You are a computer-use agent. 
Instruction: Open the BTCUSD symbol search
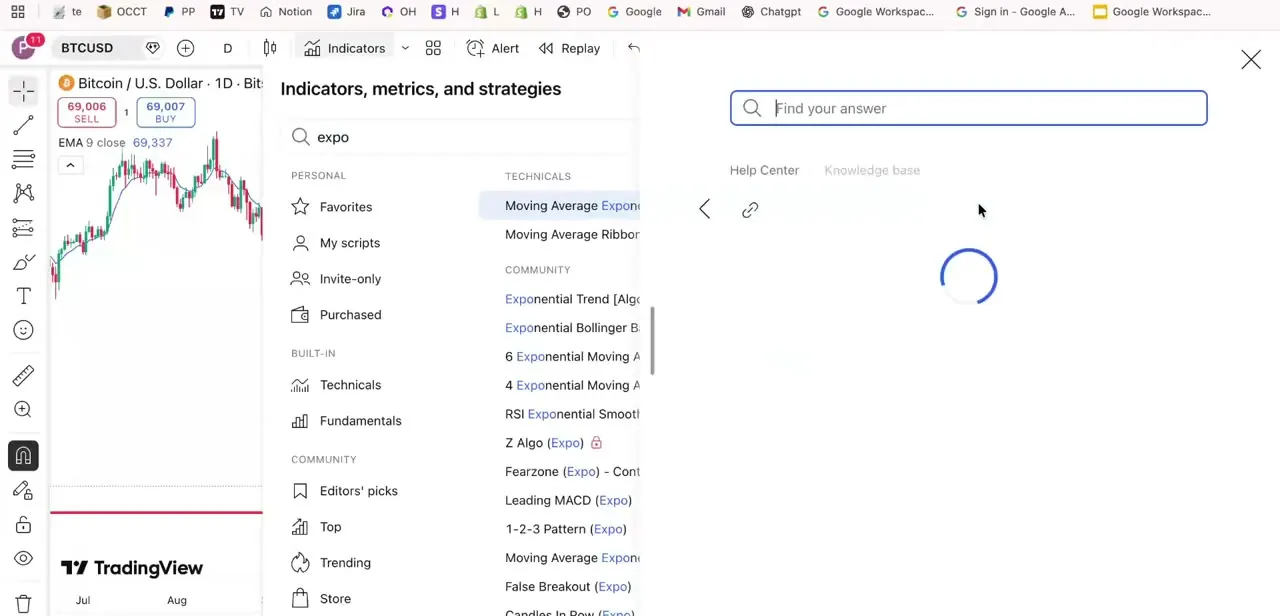pos(87,48)
